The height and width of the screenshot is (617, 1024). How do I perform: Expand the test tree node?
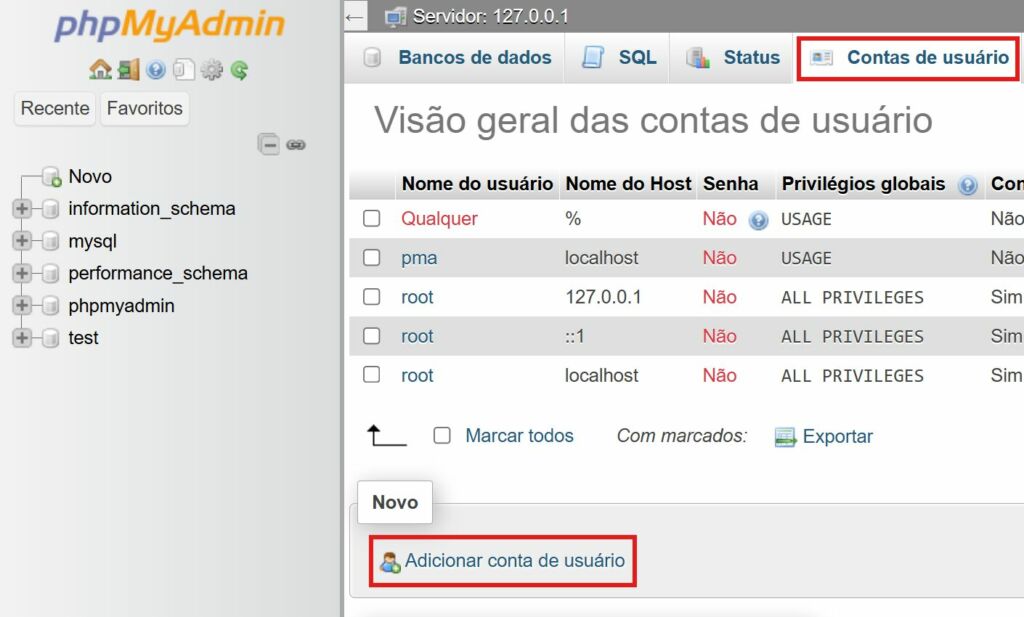pos(22,338)
